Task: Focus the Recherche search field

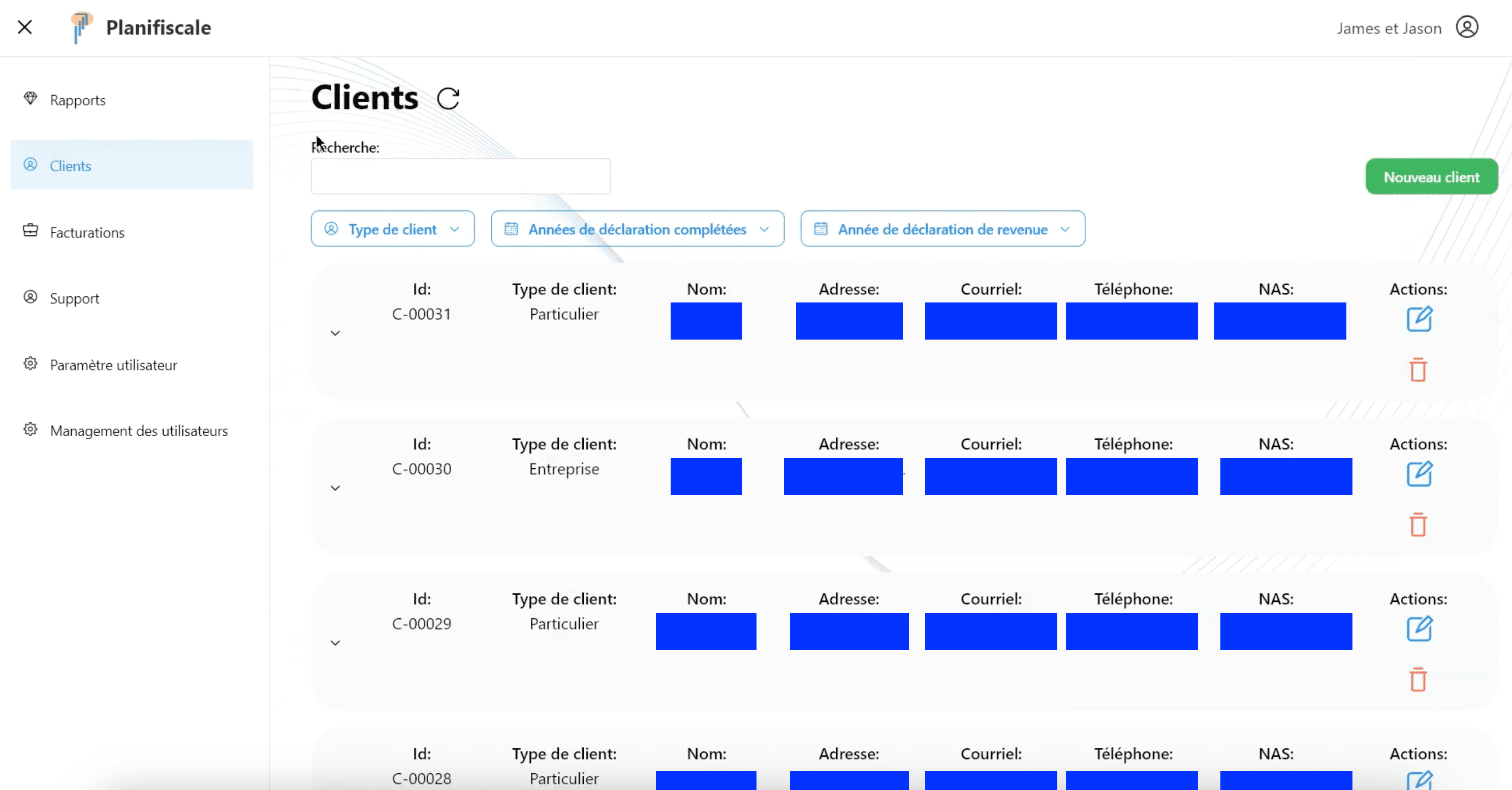Action: click(460, 176)
